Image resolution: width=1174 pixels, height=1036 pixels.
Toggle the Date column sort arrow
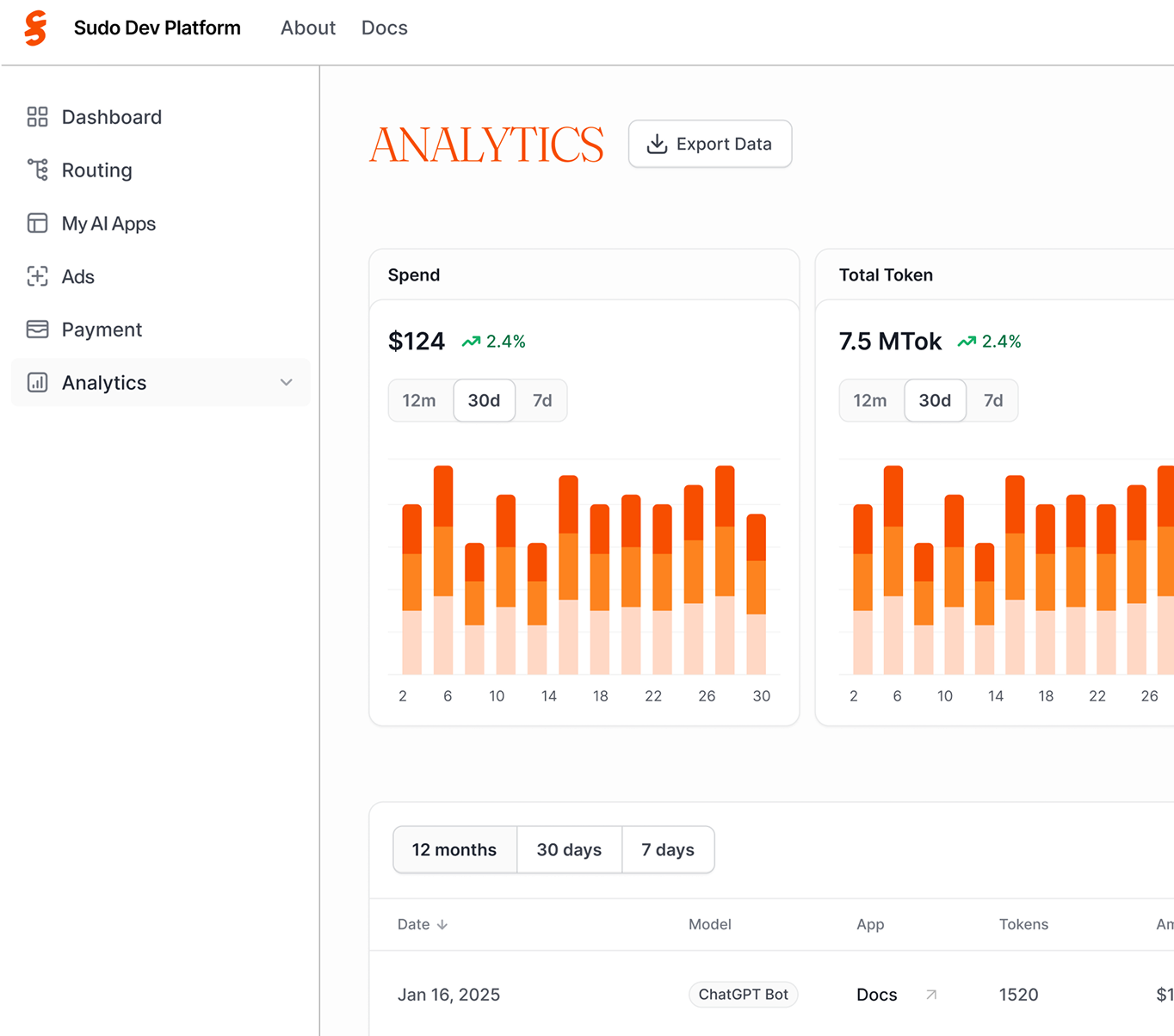(442, 924)
